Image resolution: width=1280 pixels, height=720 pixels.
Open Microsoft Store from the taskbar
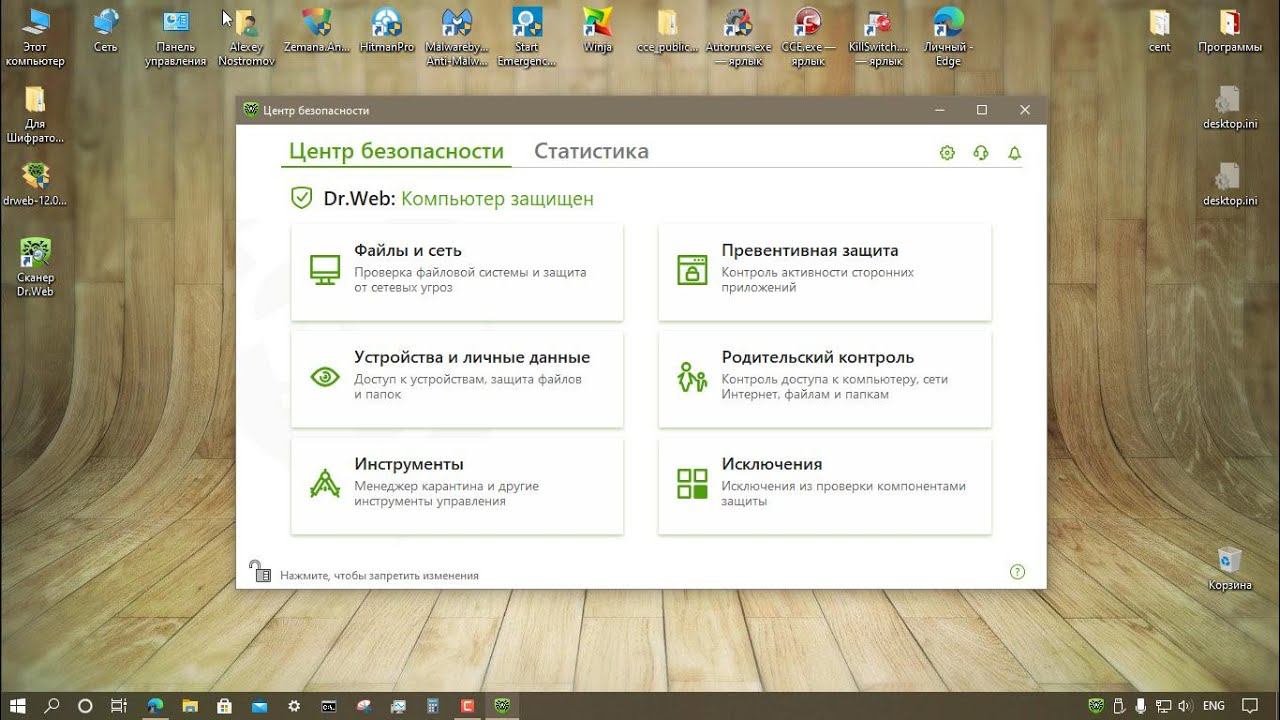point(225,706)
